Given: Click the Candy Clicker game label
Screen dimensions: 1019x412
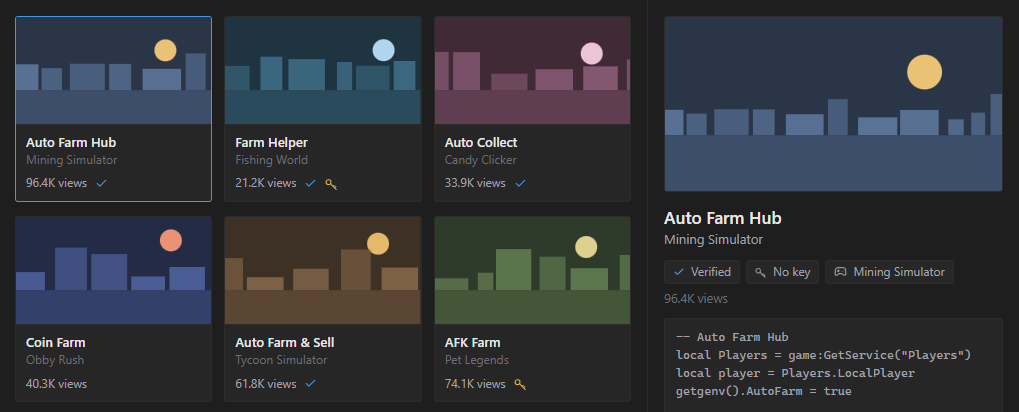Looking at the screenshot, I should click(x=481, y=160).
